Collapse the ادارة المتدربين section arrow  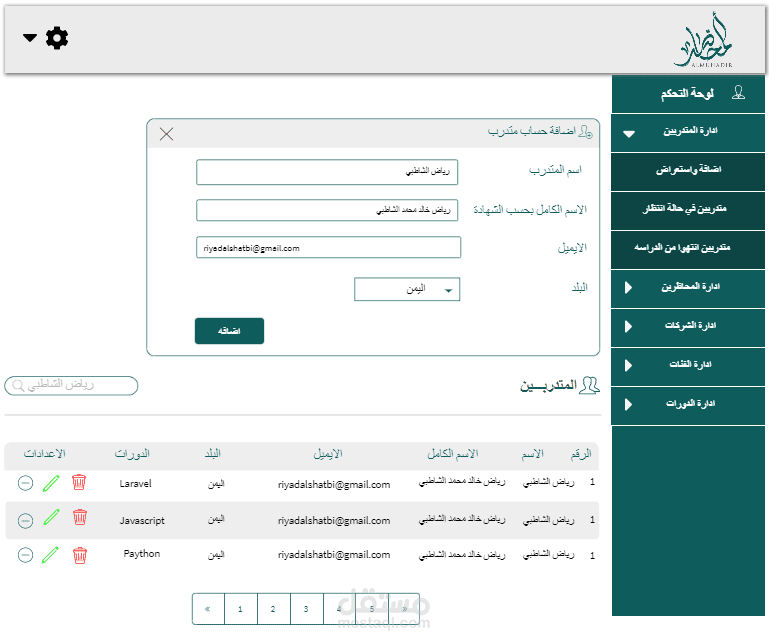click(x=629, y=133)
